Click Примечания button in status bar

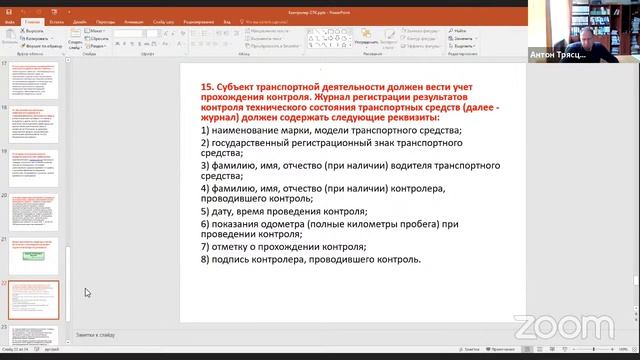click(500, 350)
